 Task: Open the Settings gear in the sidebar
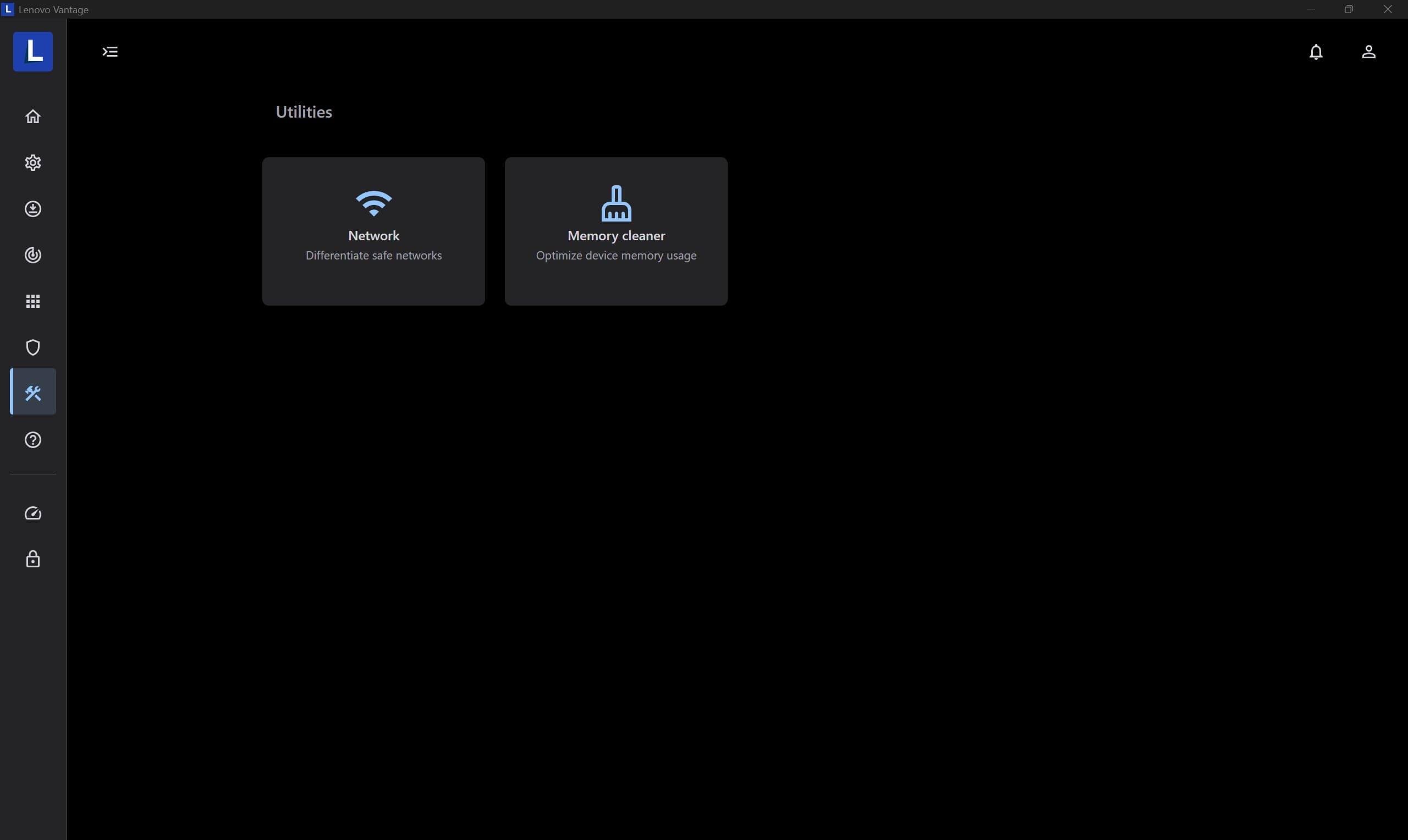click(x=33, y=163)
